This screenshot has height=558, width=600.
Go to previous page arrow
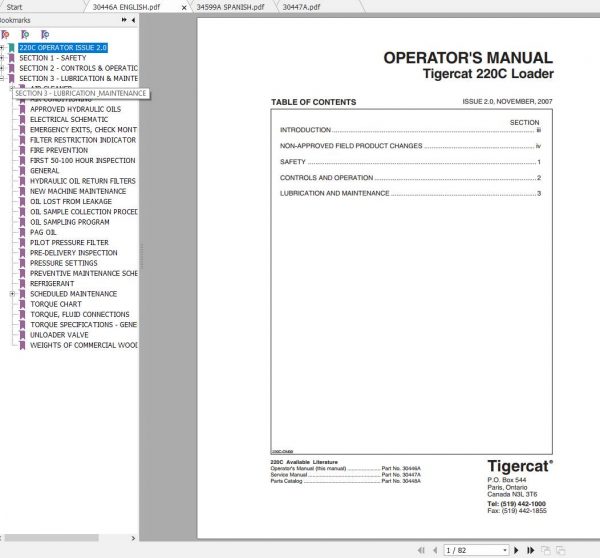pos(435,550)
